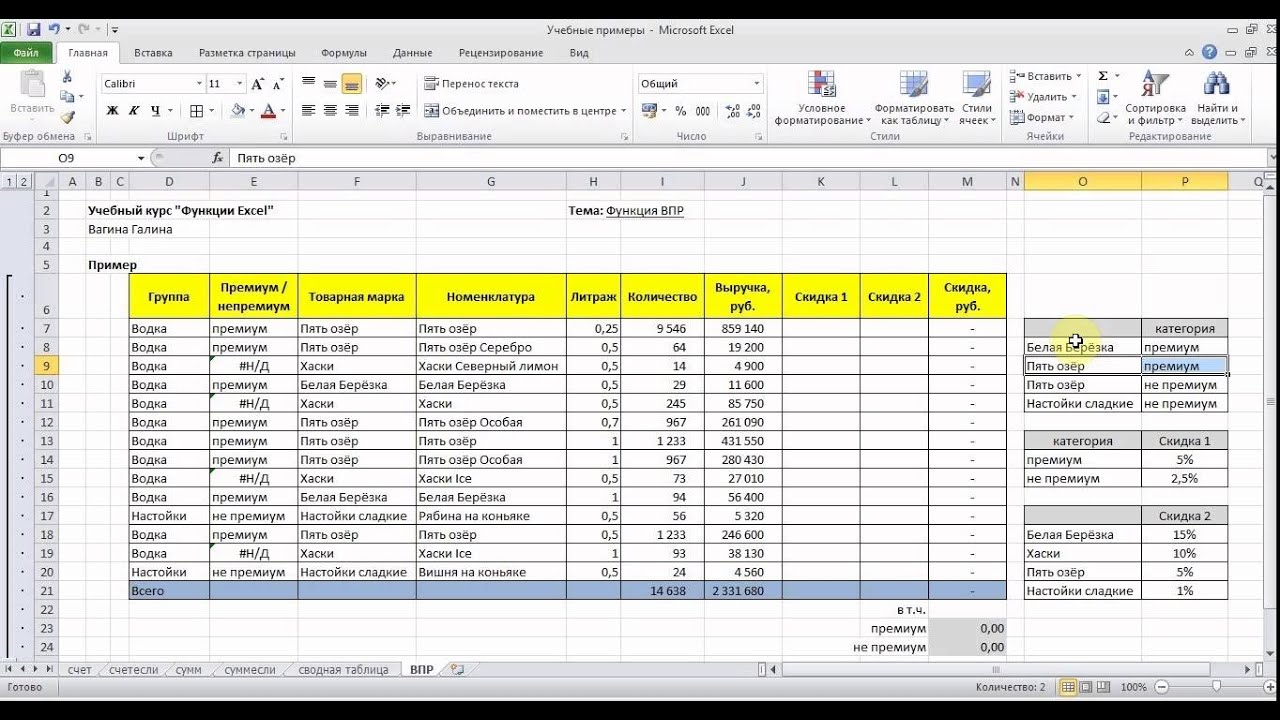
Task: Switch to Вид ribbon tab
Action: coord(579,53)
